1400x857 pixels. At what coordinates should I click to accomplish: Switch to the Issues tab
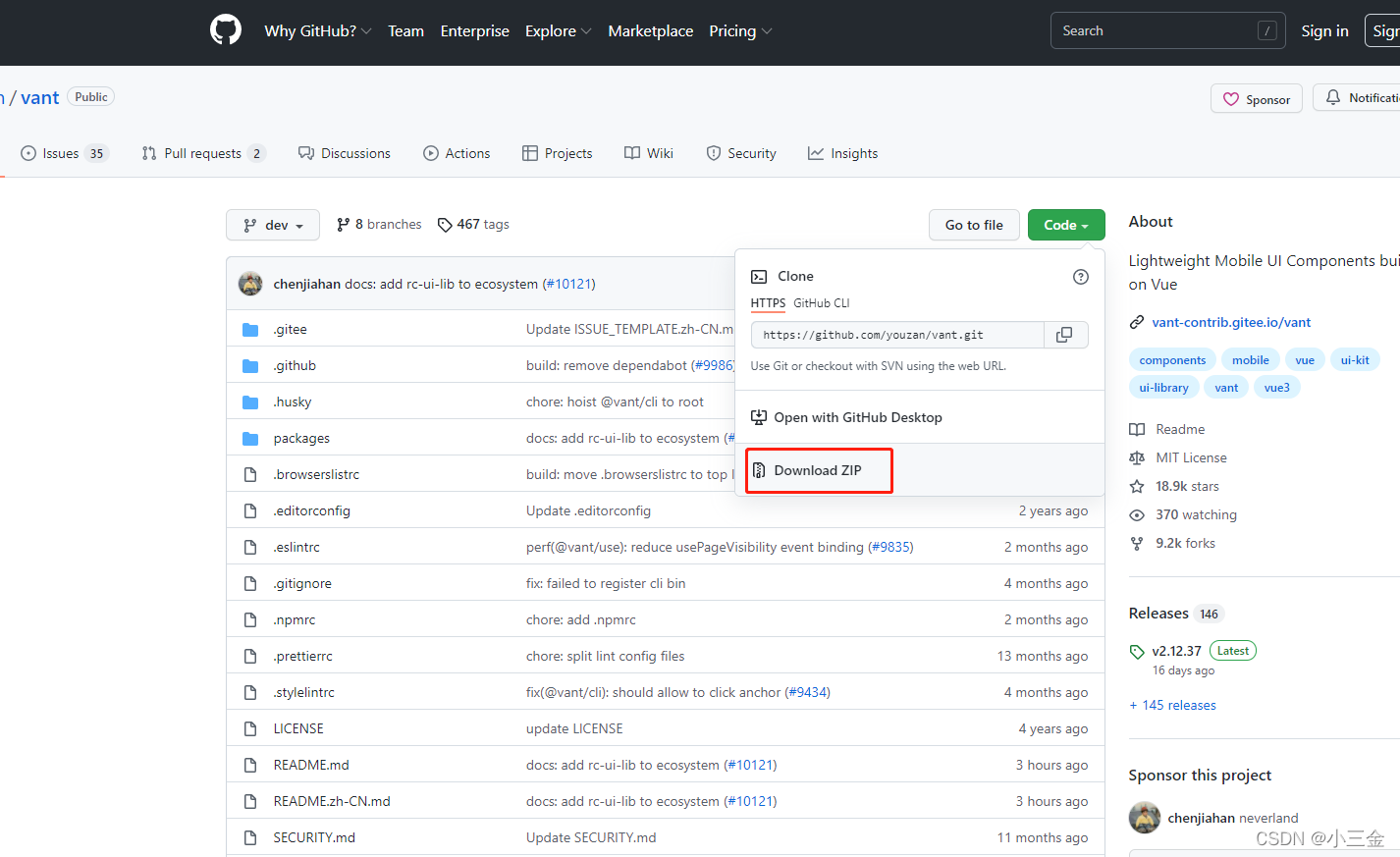pyautogui.click(x=63, y=154)
